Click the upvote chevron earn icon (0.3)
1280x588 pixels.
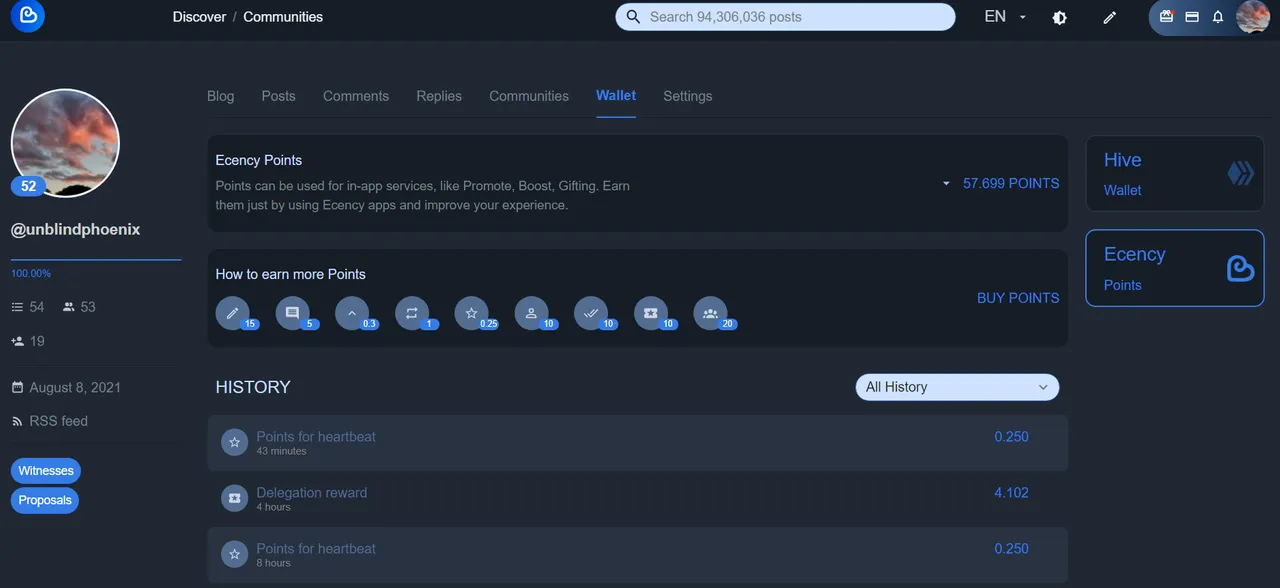pyautogui.click(x=352, y=313)
